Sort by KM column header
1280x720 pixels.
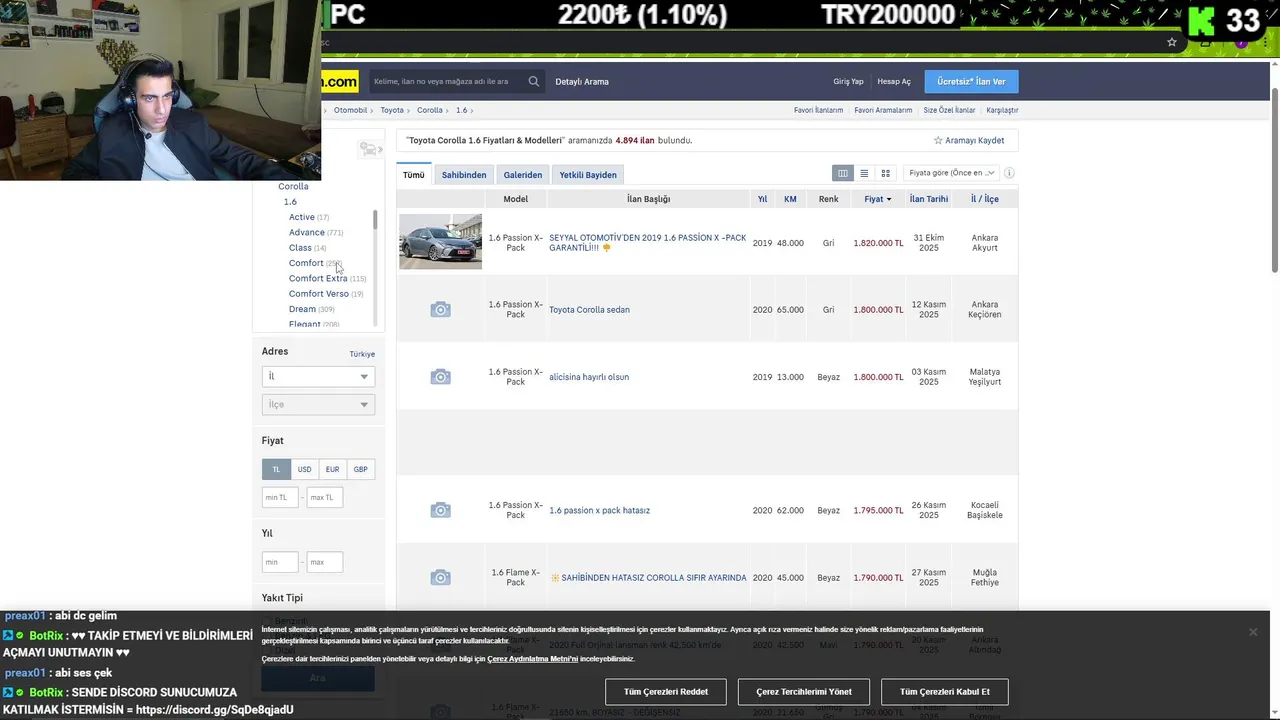tap(790, 199)
